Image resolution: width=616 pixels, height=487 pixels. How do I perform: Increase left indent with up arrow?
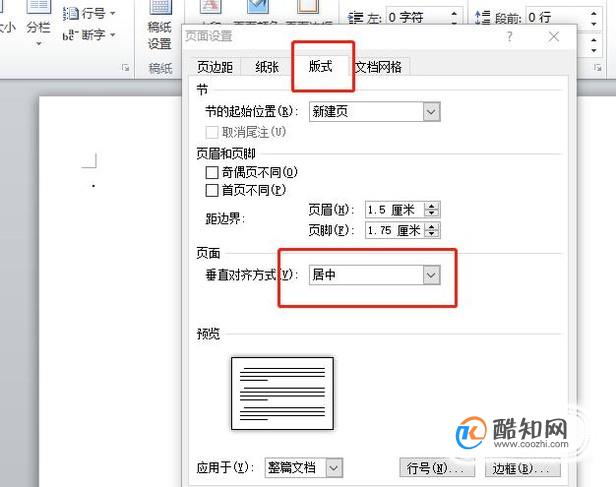coord(454,13)
